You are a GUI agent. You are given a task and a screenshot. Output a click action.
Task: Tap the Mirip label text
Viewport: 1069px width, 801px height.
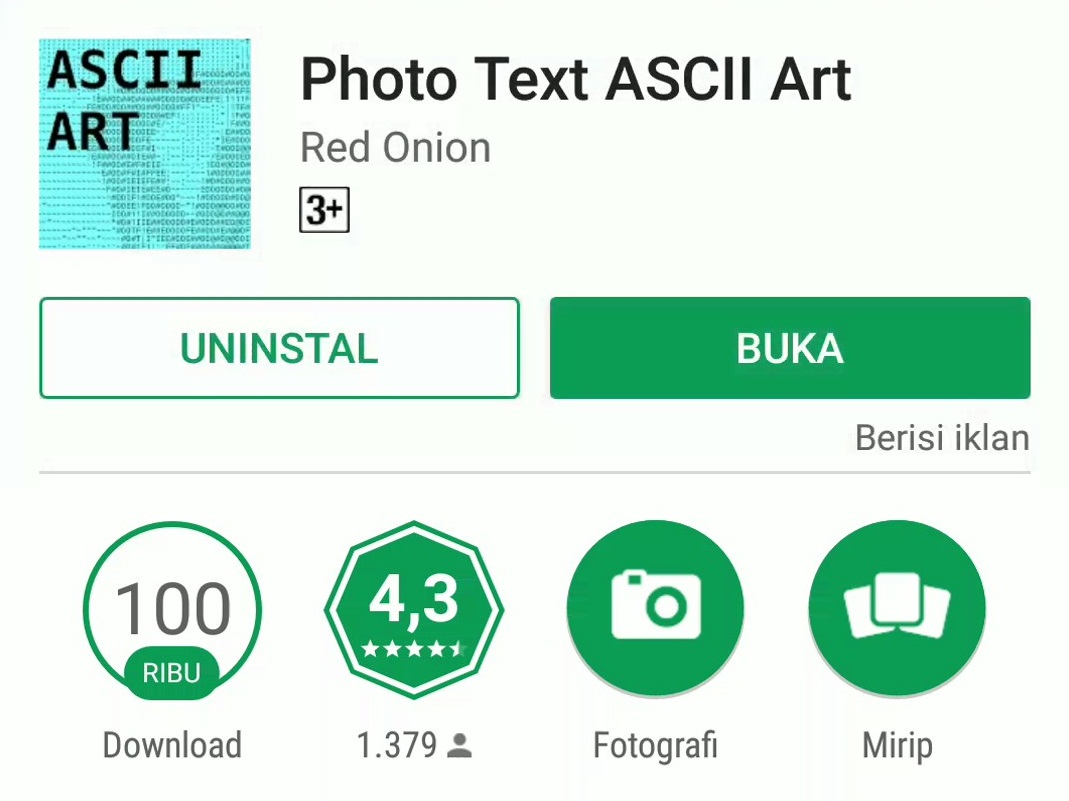(897, 746)
